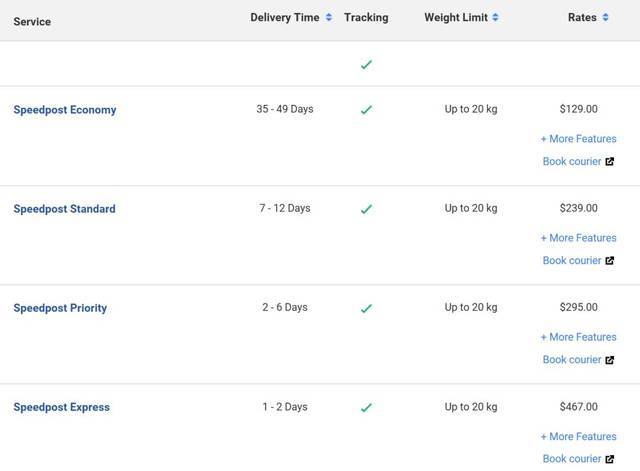The height and width of the screenshot is (471, 640).
Task: Open the Speedpost Express service link
Action: (62, 407)
